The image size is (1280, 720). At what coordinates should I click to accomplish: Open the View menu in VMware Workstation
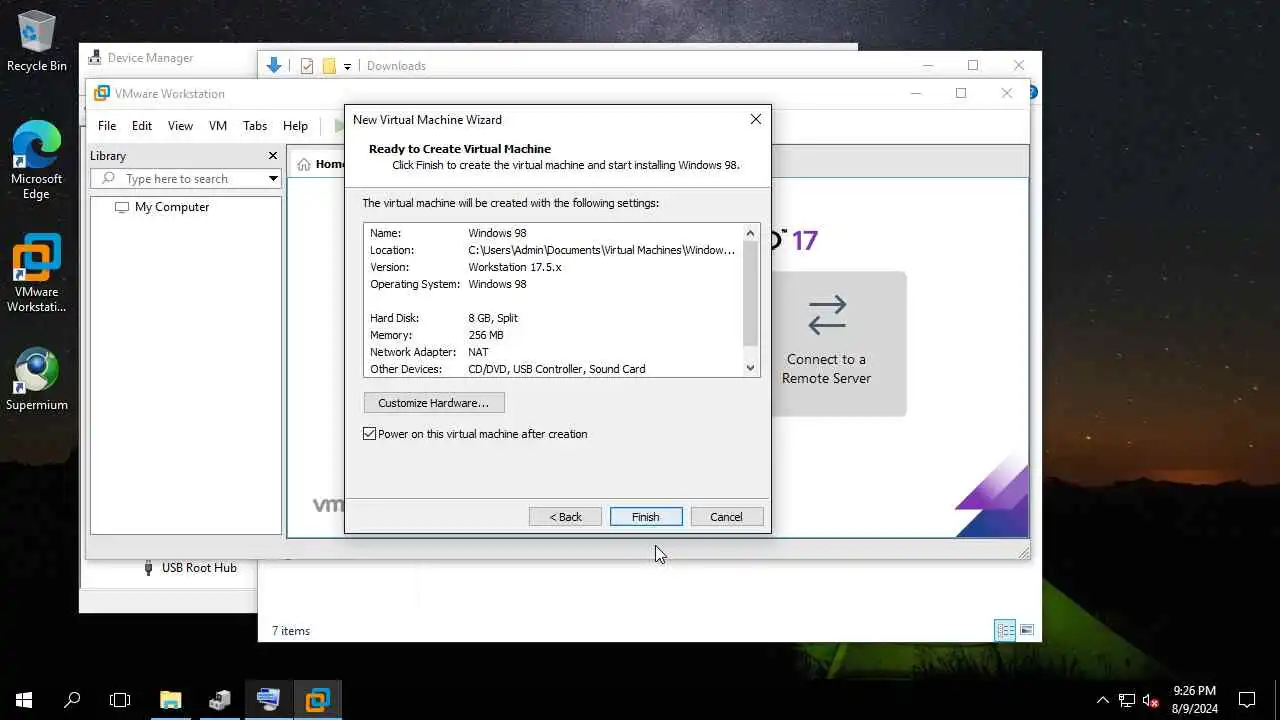(x=180, y=126)
